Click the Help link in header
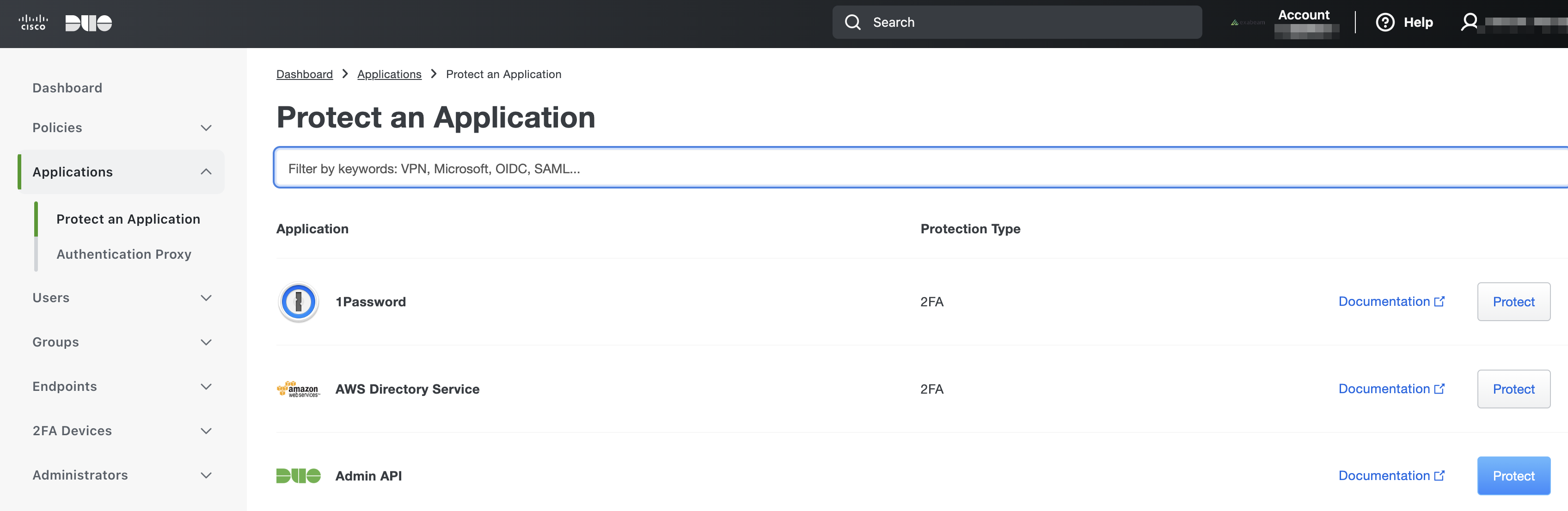This screenshot has height=511, width=1568. [1418, 23]
